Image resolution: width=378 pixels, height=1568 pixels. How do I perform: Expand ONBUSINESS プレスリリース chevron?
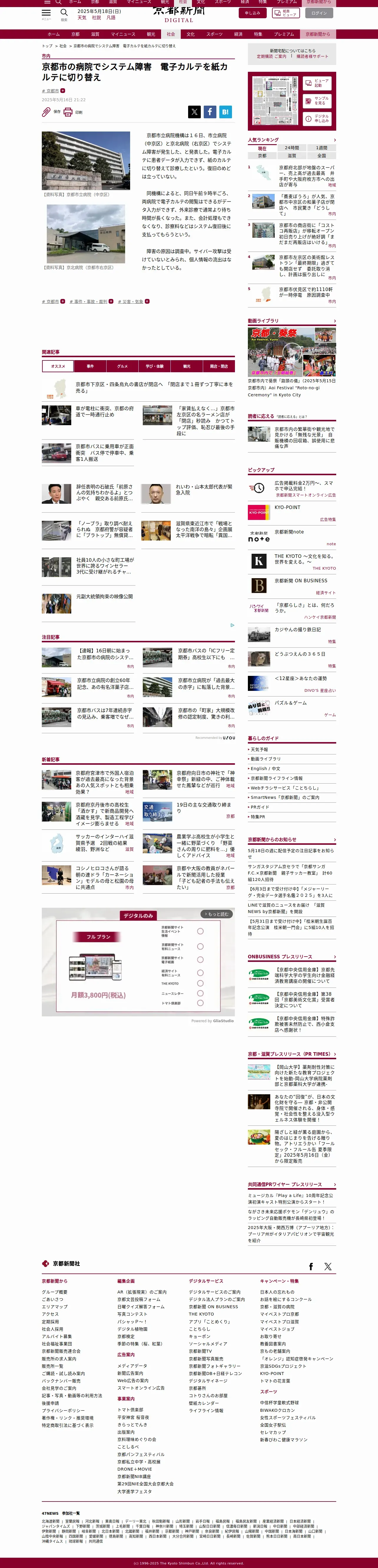[x=334, y=956]
